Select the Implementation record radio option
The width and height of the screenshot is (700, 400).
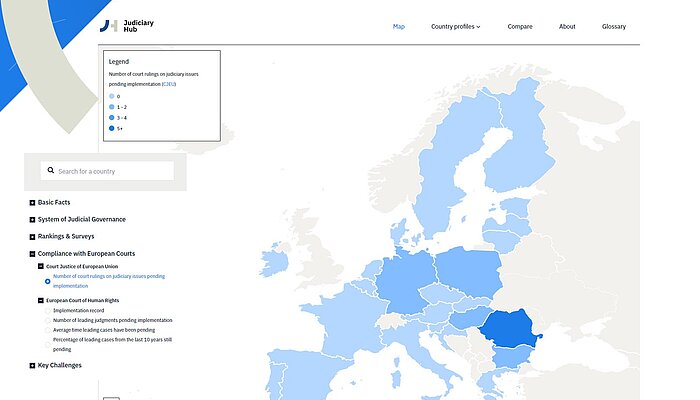coord(47,310)
